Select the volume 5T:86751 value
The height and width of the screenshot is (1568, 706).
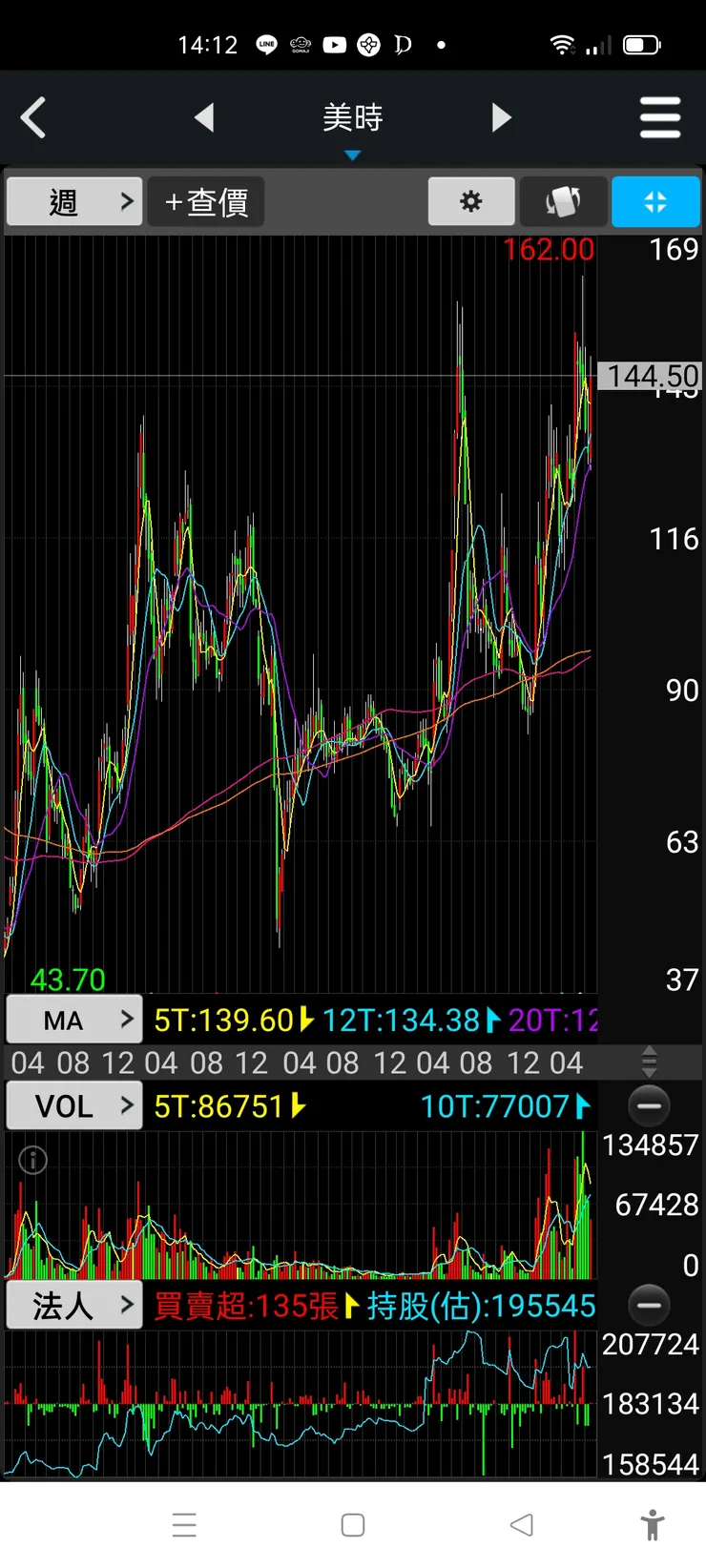click(x=219, y=1106)
